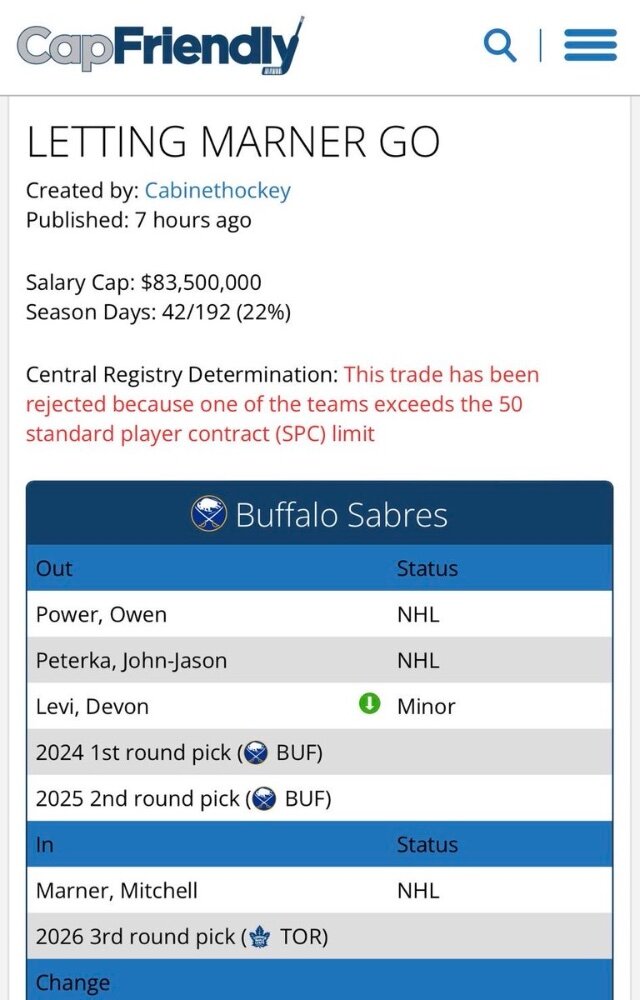640x1000 pixels.
Task: Select the Power, Owen player row
Action: (x=319, y=614)
